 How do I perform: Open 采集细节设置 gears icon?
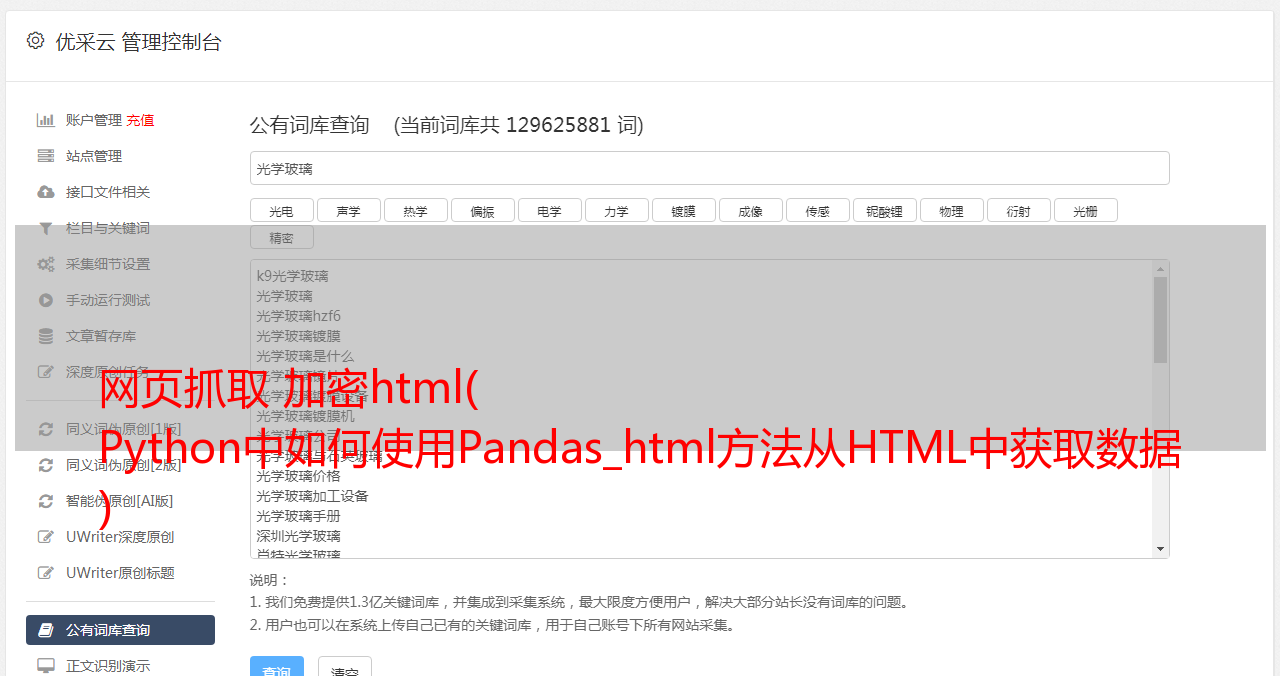[x=46, y=264]
